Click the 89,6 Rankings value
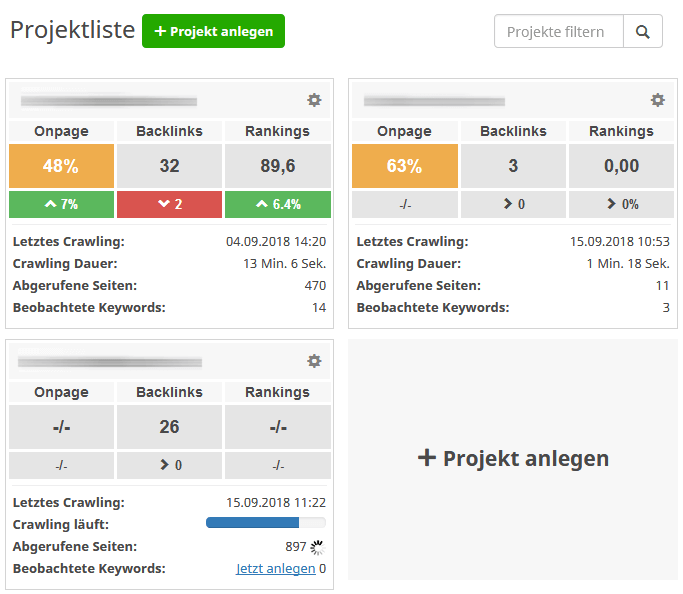Viewport: 683px width, 594px height. (277, 166)
